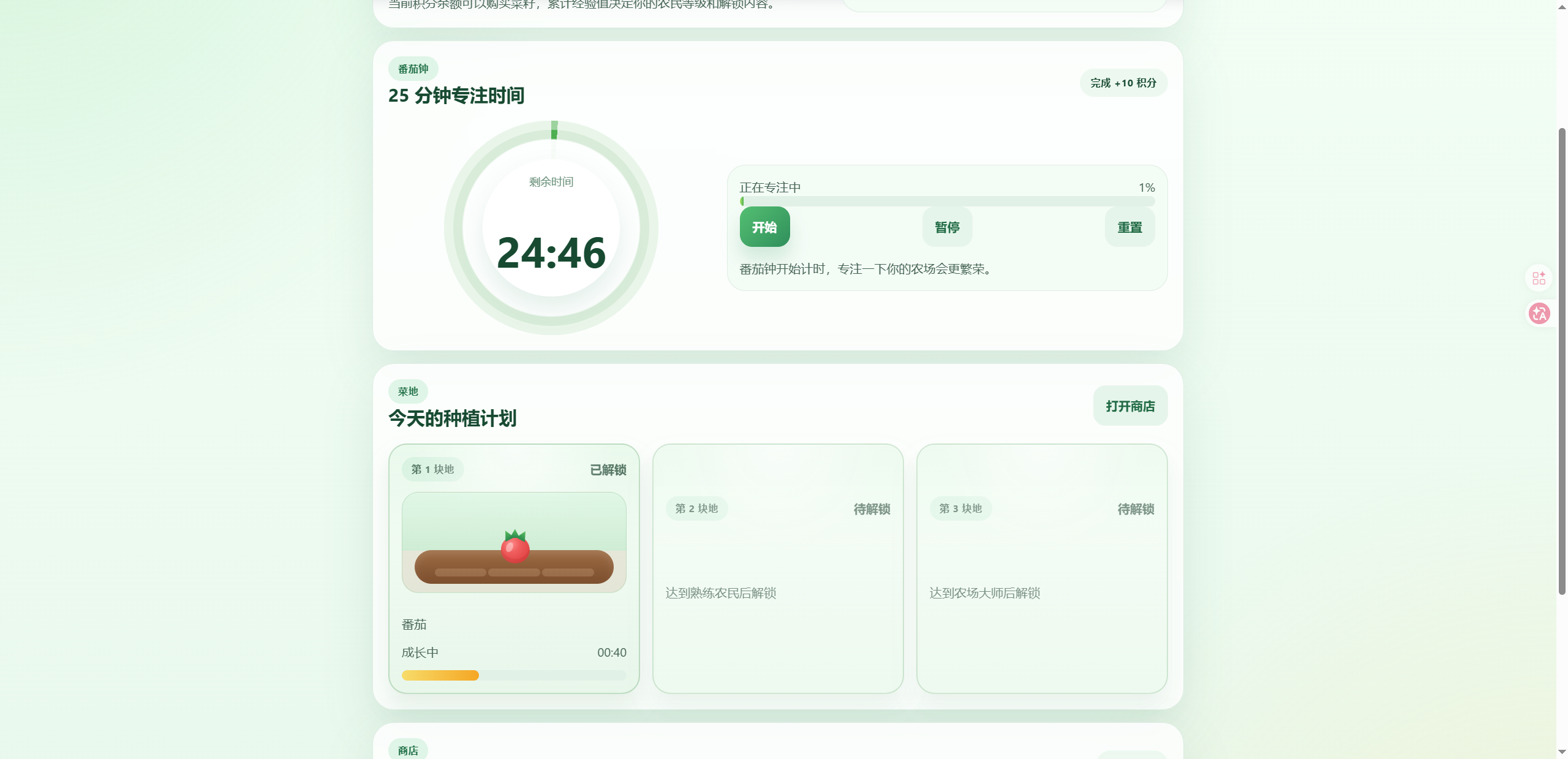Click the pink translate icon
The width and height of the screenshot is (1568, 759).
(x=1539, y=314)
